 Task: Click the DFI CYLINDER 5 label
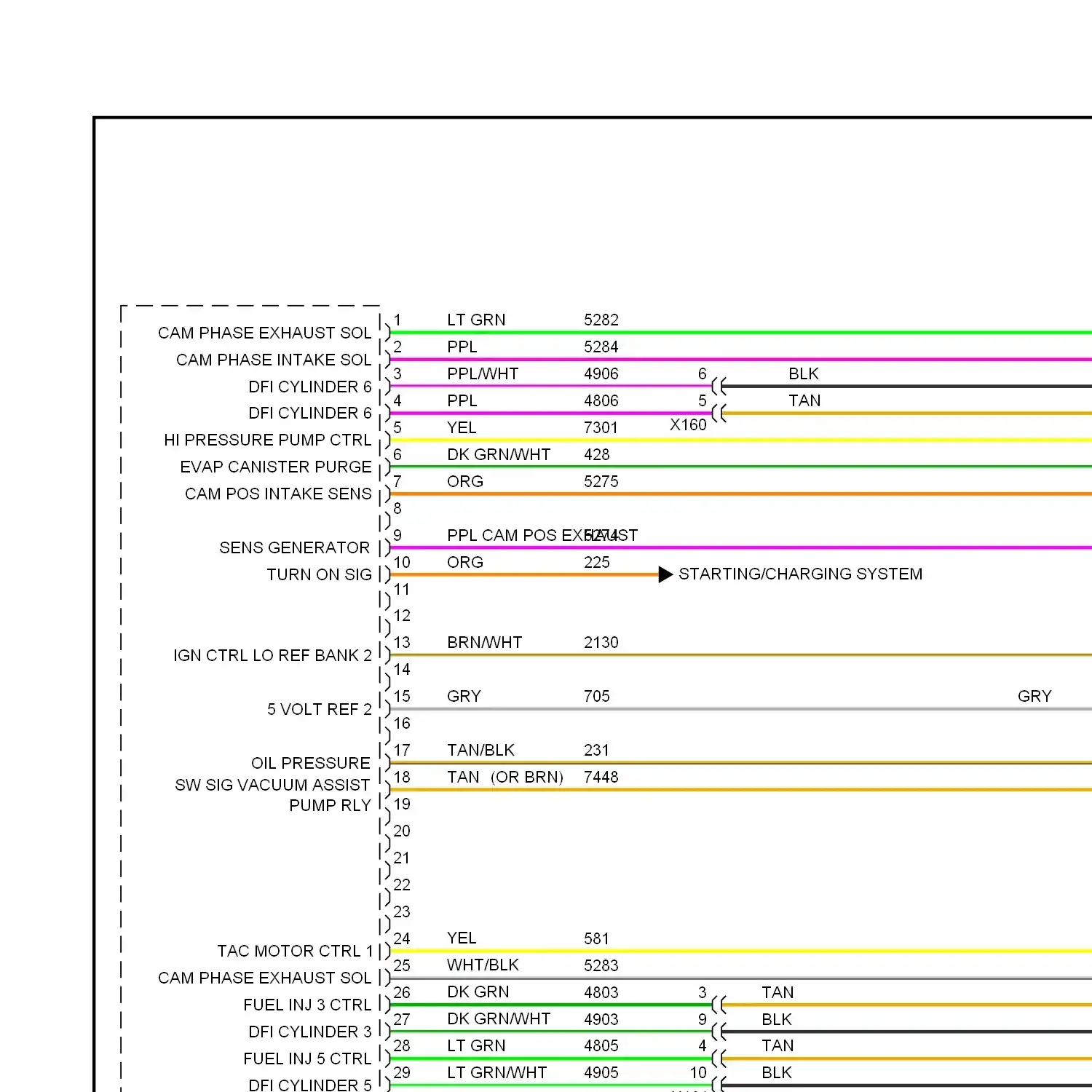(310, 1085)
